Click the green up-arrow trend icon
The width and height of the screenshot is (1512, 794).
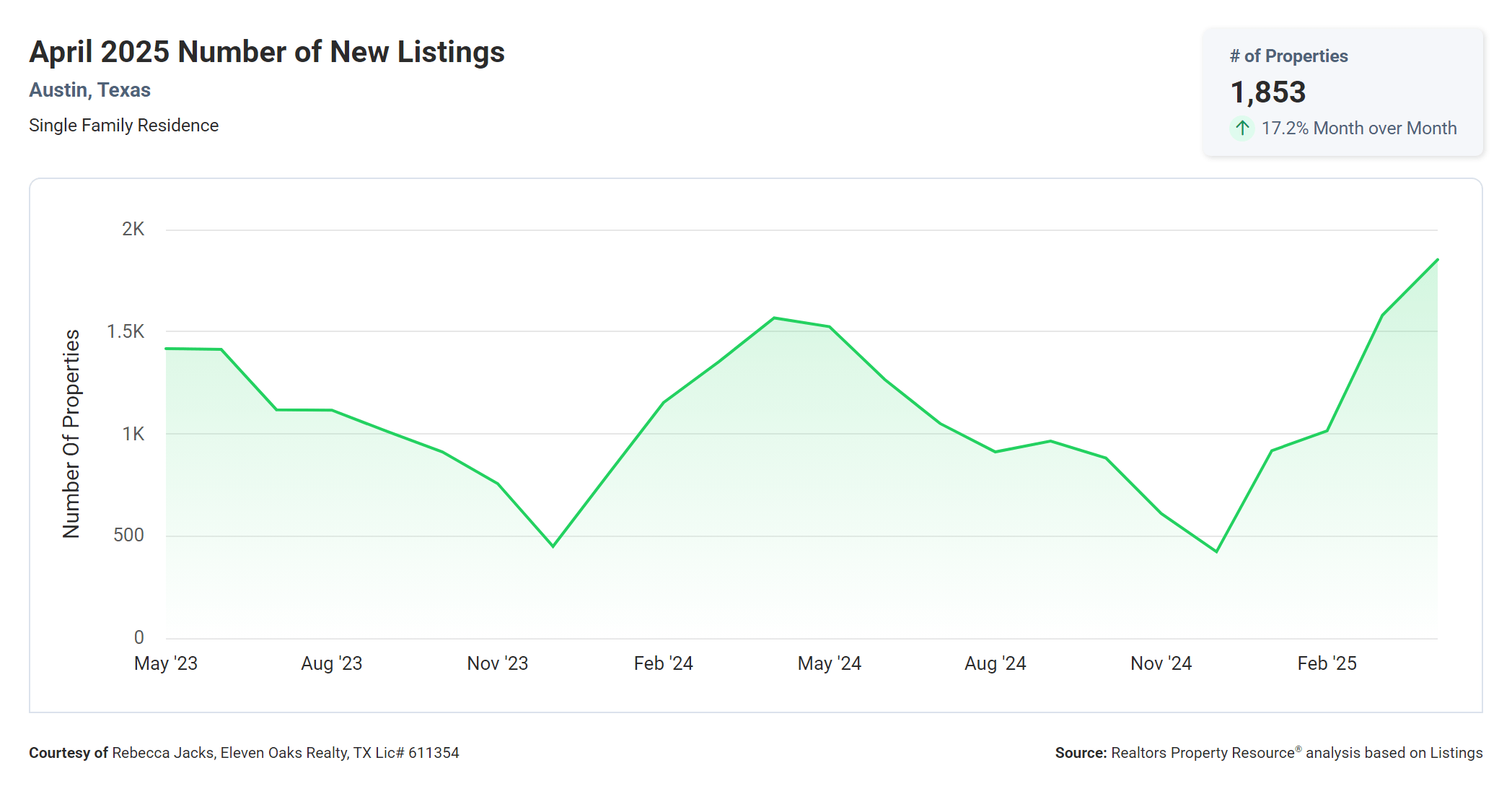1241,128
